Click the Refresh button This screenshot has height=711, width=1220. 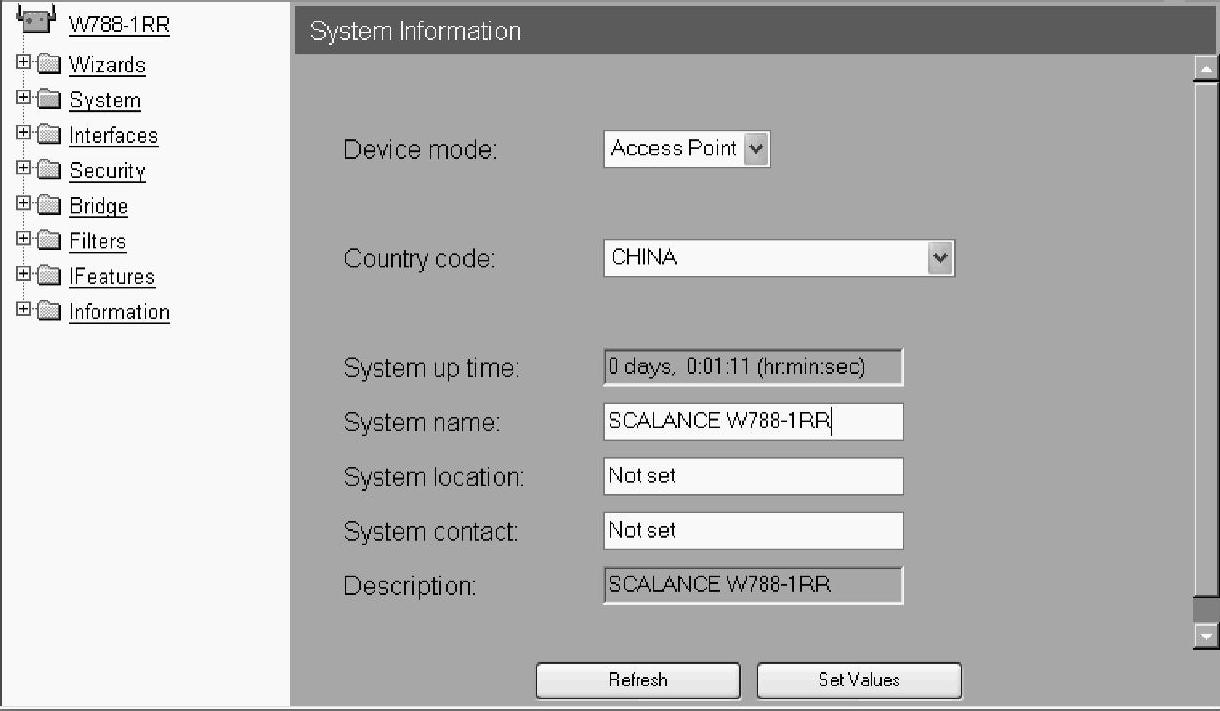(x=638, y=680)
